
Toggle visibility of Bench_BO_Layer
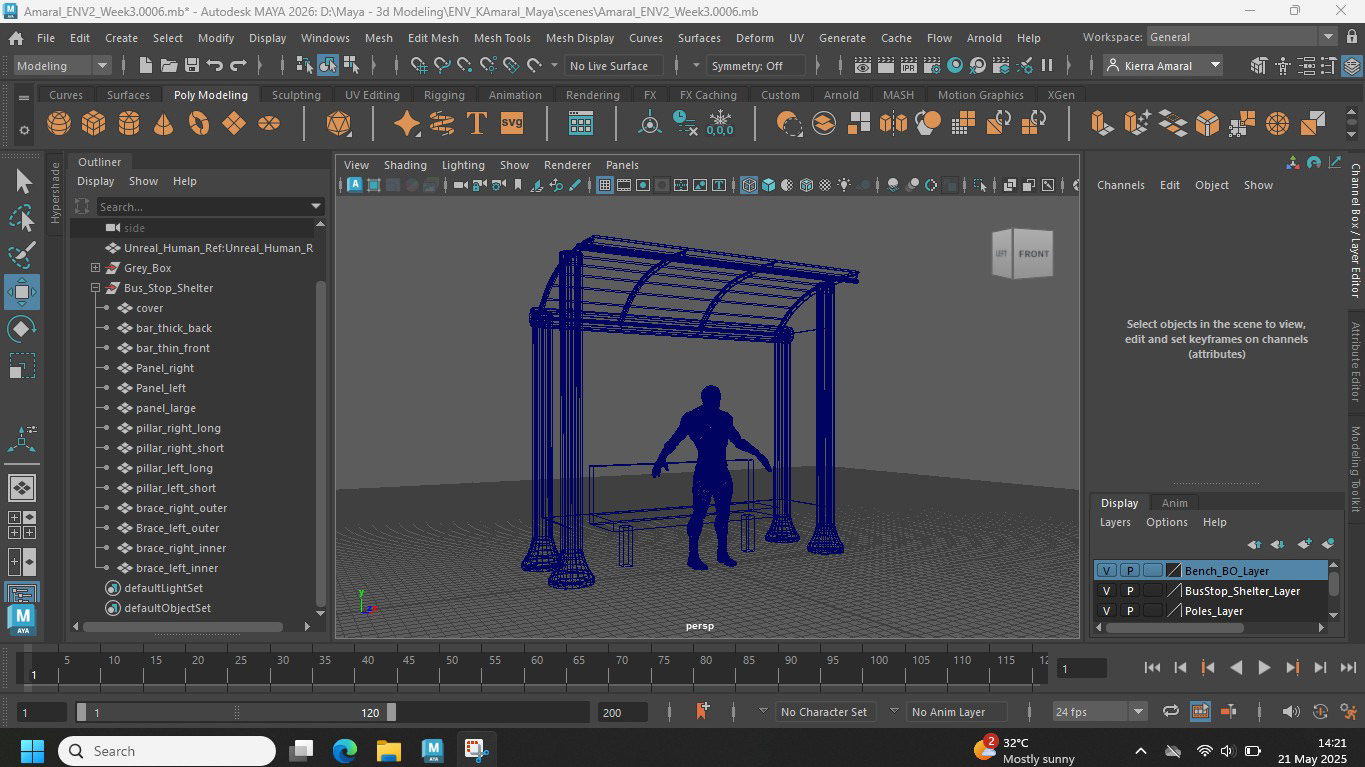[1106, 571]
